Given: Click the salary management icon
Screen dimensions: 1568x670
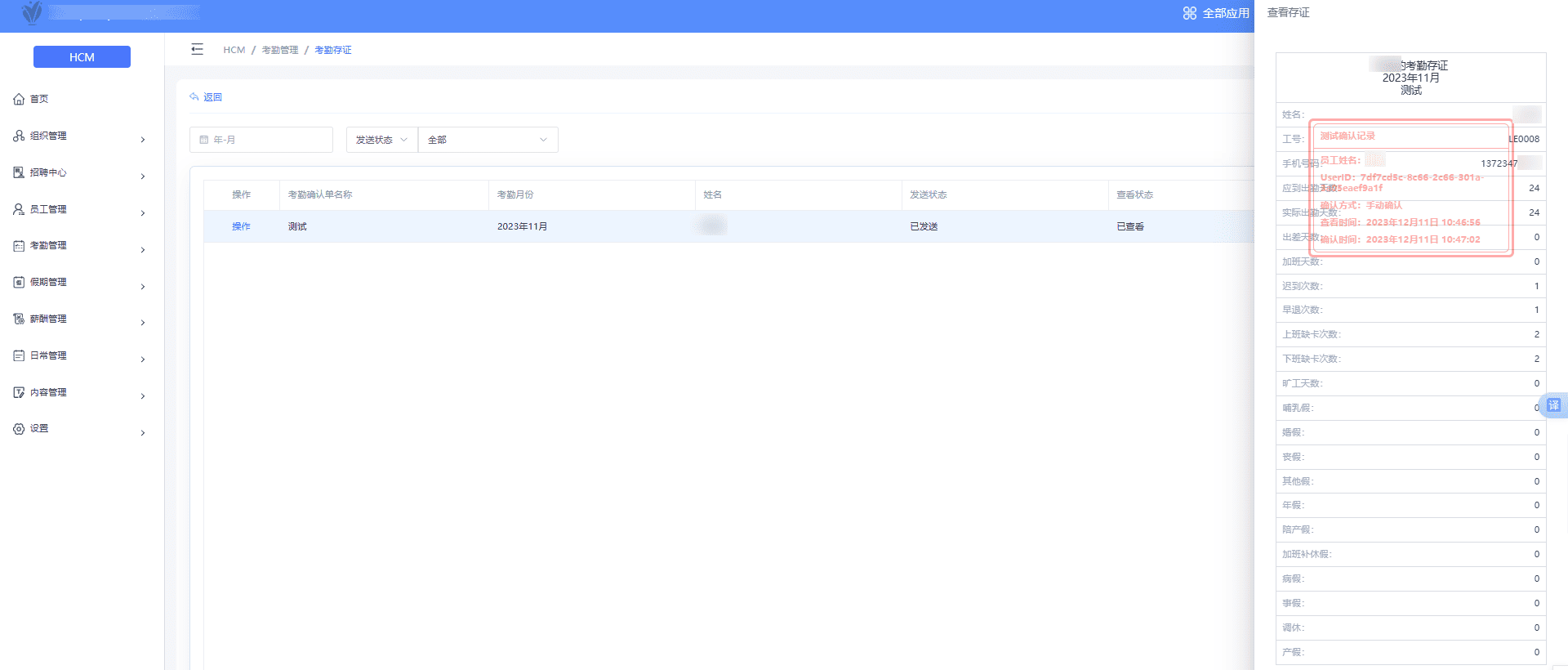Looking at the screenshot, I should click(x=19, y=319).
